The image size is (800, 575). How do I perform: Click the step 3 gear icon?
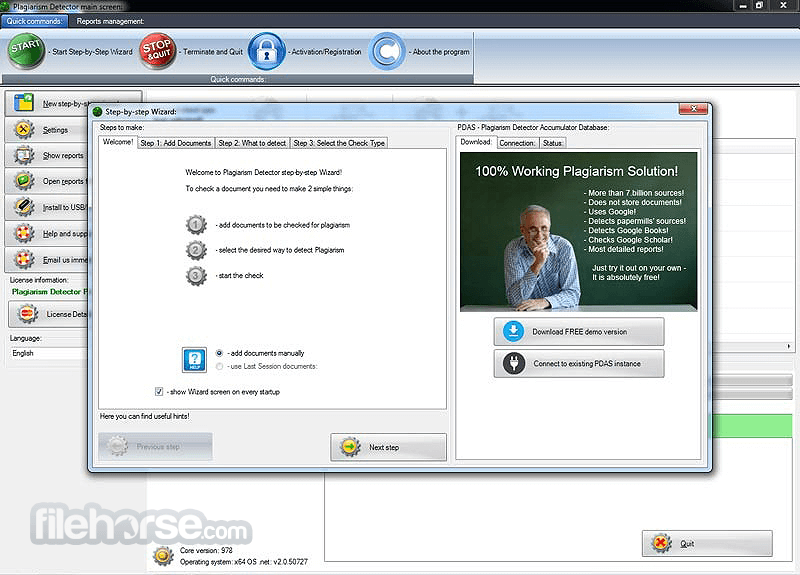click(196, 276)
